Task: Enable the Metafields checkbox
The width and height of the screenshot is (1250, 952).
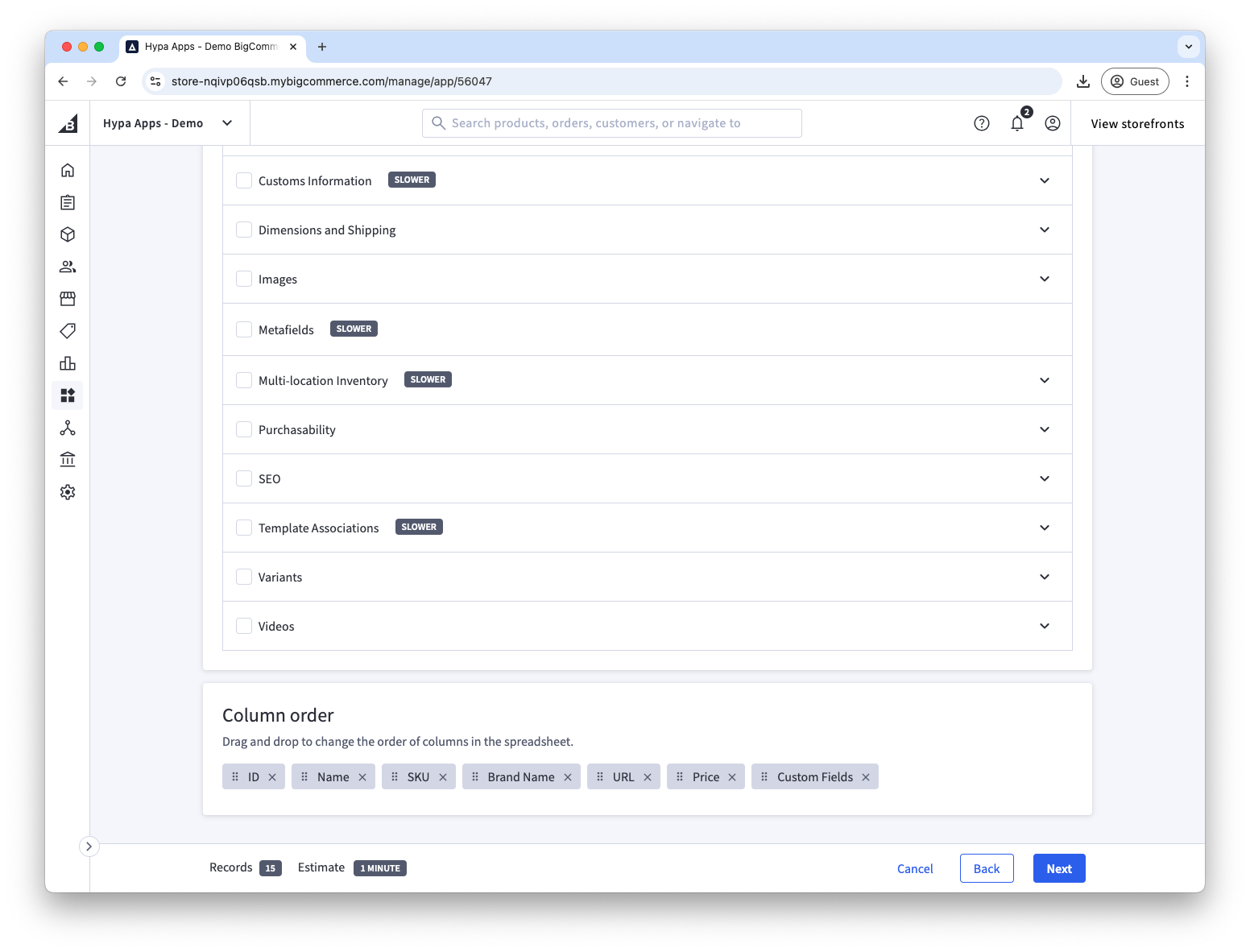Action: coord(244,329)
